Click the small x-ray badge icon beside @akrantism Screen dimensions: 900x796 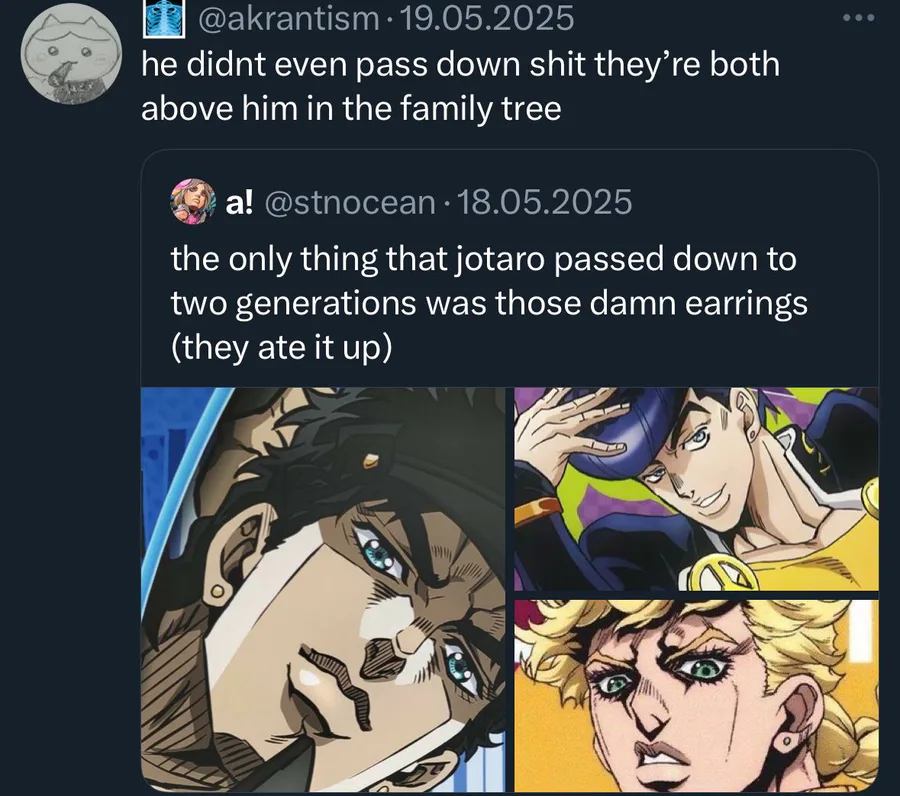click(x=164, y=20)
